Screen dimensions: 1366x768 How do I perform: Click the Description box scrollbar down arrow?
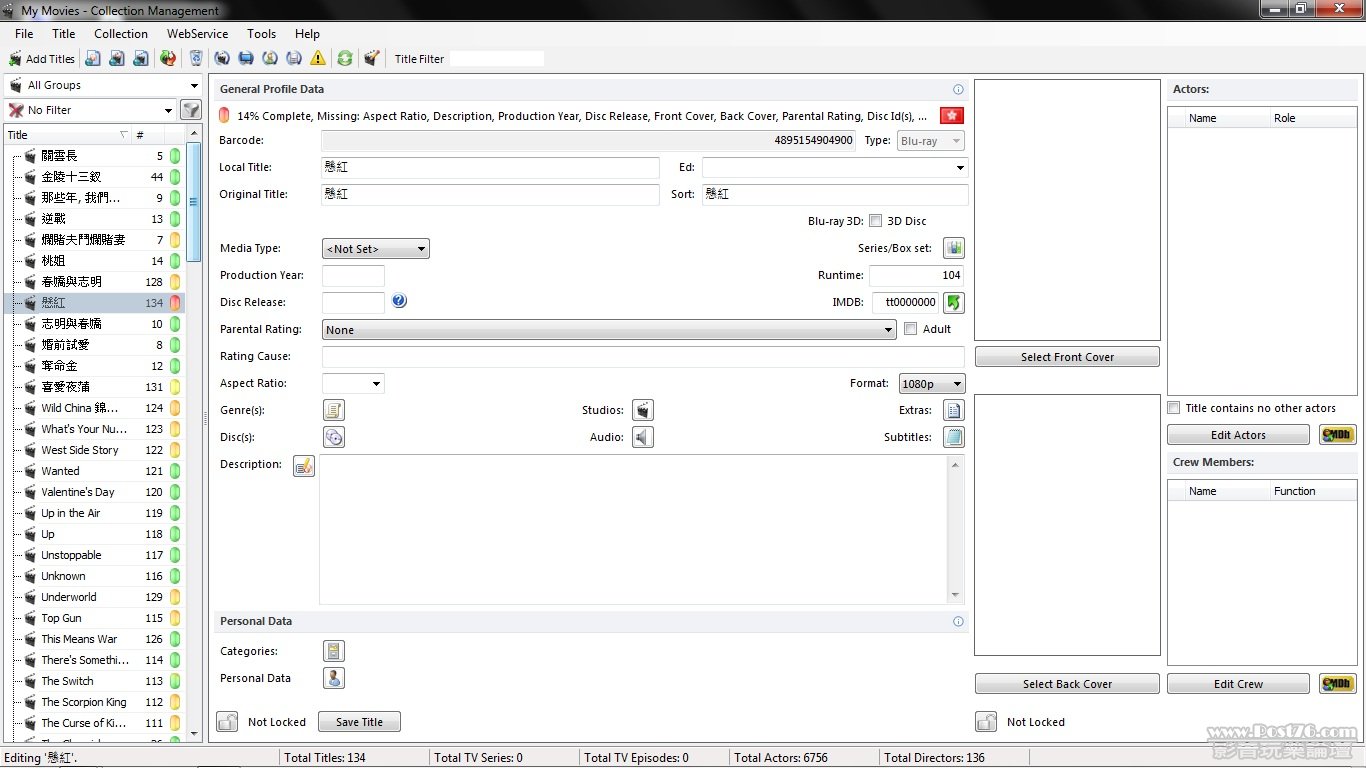[x=956, y=595]
